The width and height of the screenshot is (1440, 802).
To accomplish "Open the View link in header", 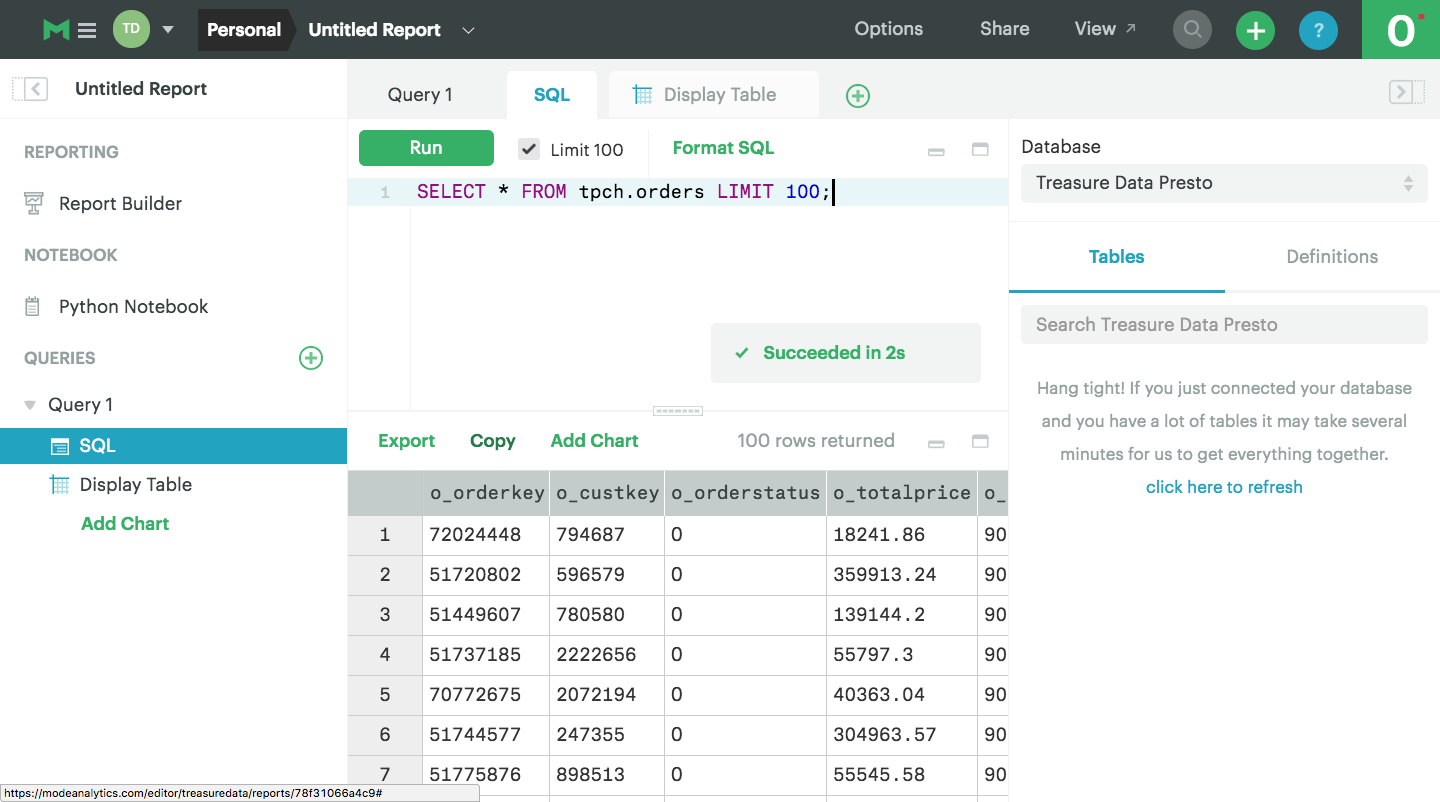I will pos(1105,29).
